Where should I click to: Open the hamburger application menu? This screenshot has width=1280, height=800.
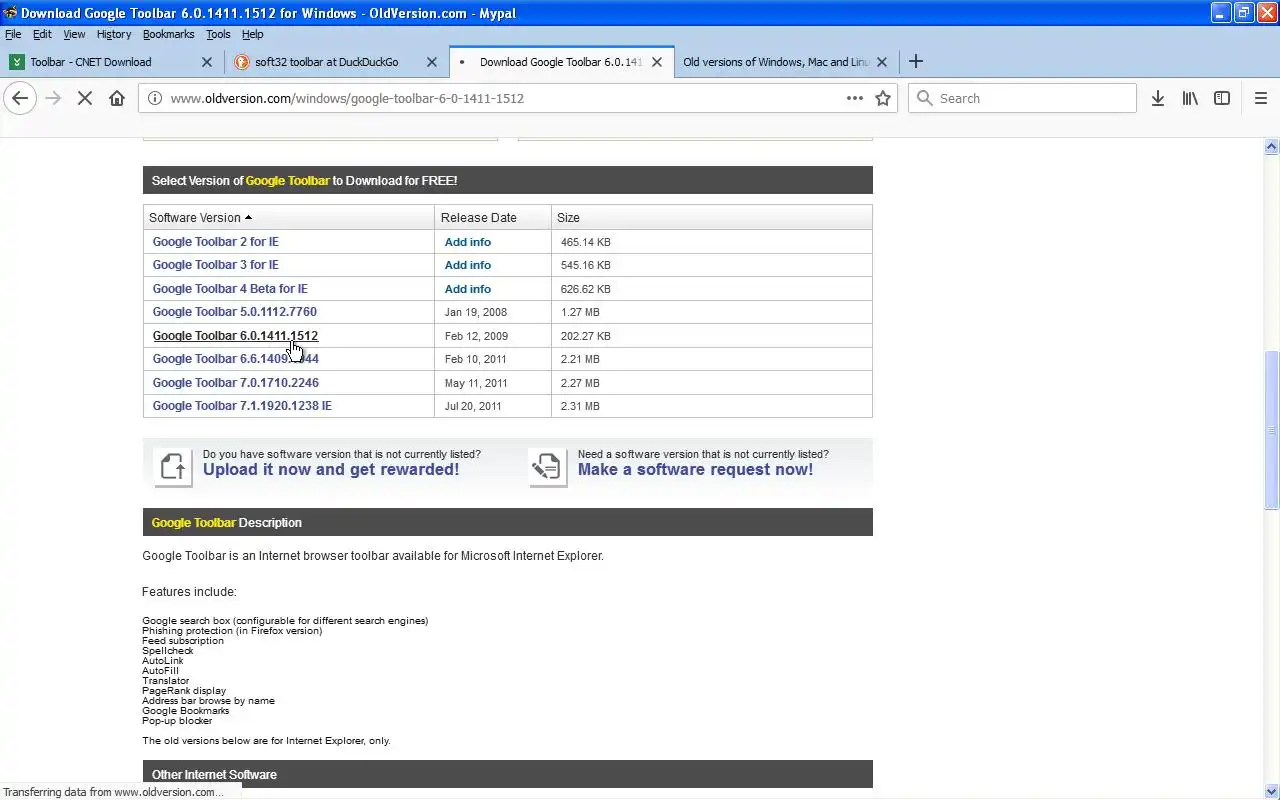pos(1261,98)
